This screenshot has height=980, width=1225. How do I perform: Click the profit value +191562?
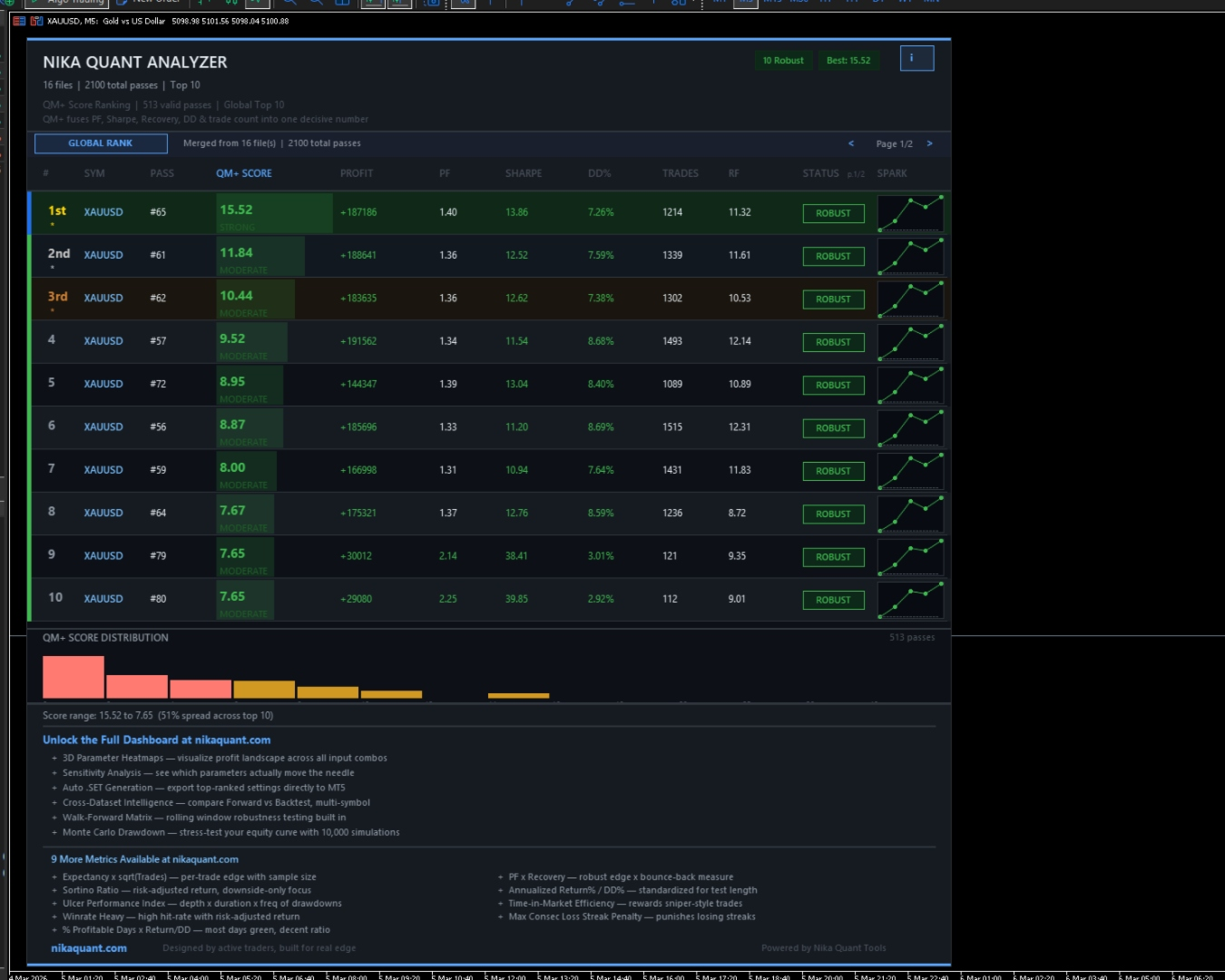pyautogui.click(x=358, y=341)
